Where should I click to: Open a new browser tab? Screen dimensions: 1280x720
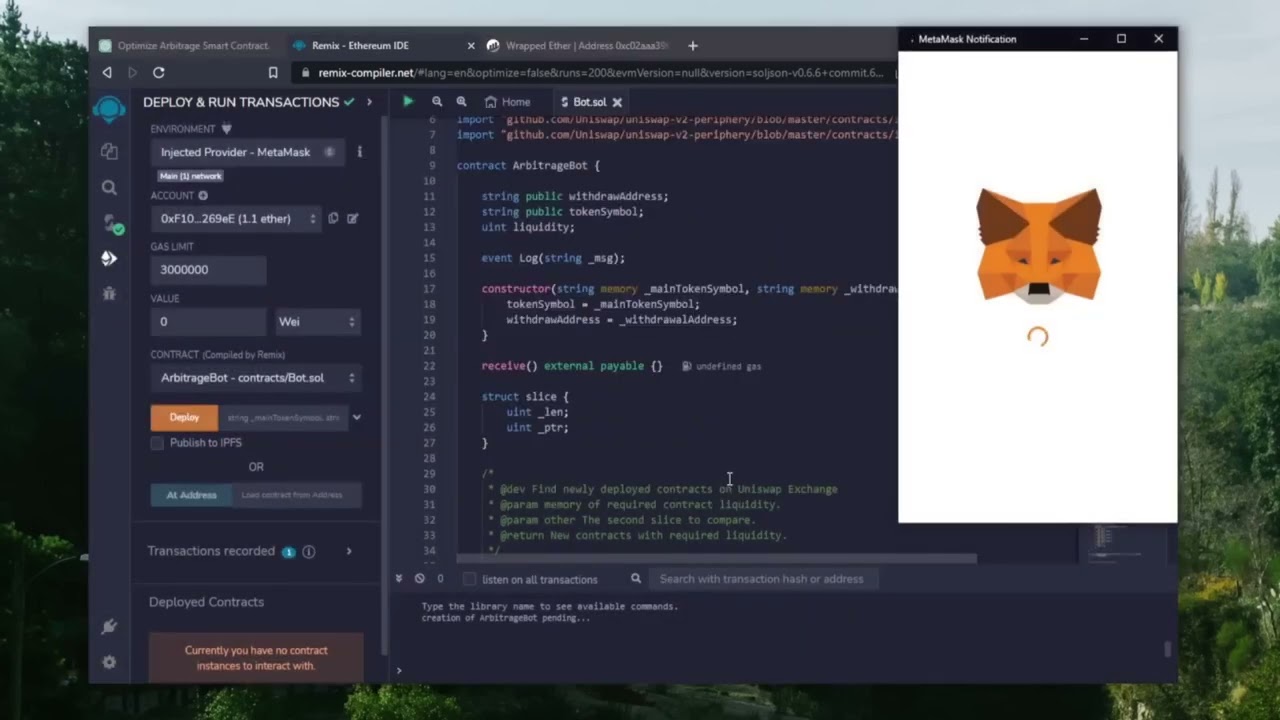(693, 45)
